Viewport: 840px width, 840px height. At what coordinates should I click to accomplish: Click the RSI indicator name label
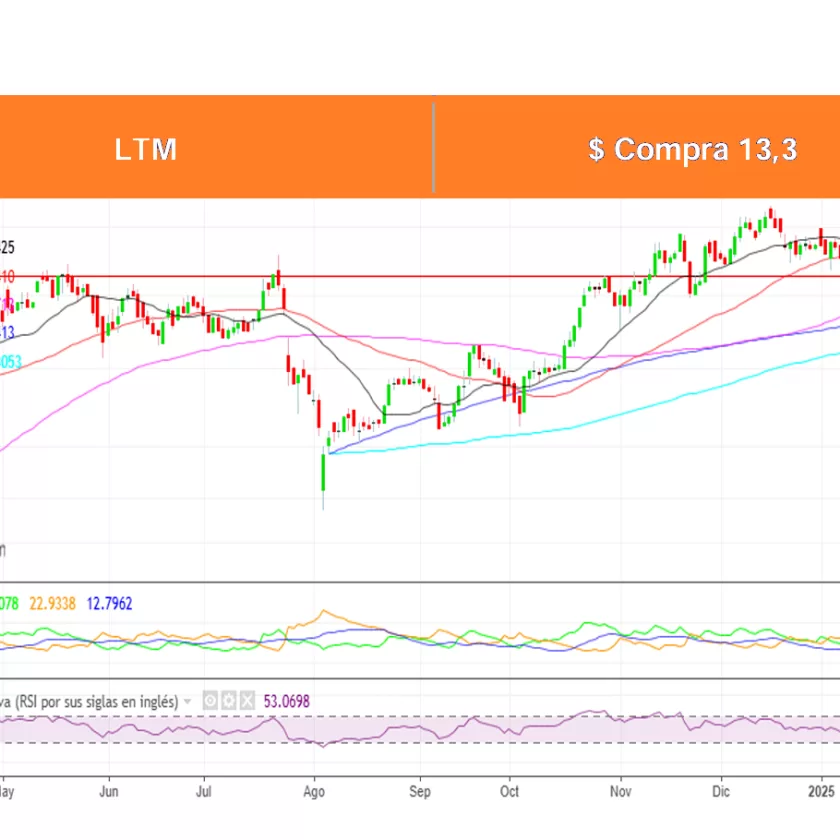90,701
